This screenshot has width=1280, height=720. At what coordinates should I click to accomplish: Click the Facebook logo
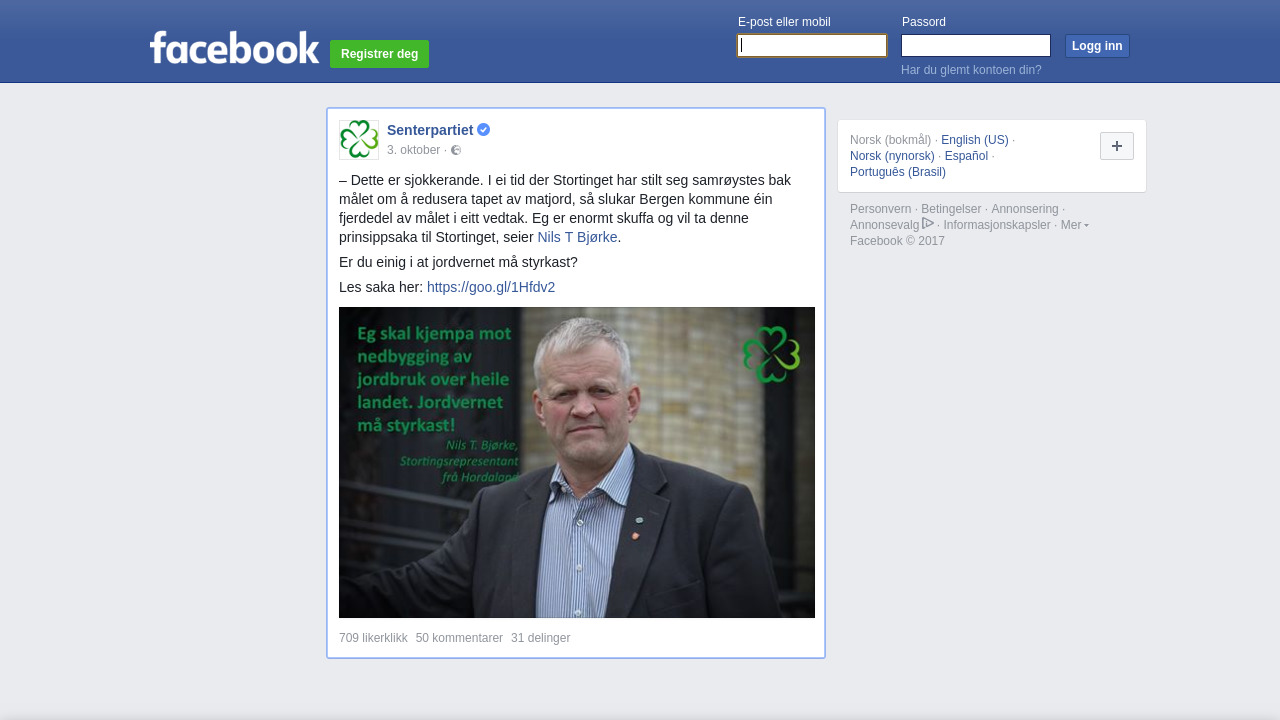235,47
